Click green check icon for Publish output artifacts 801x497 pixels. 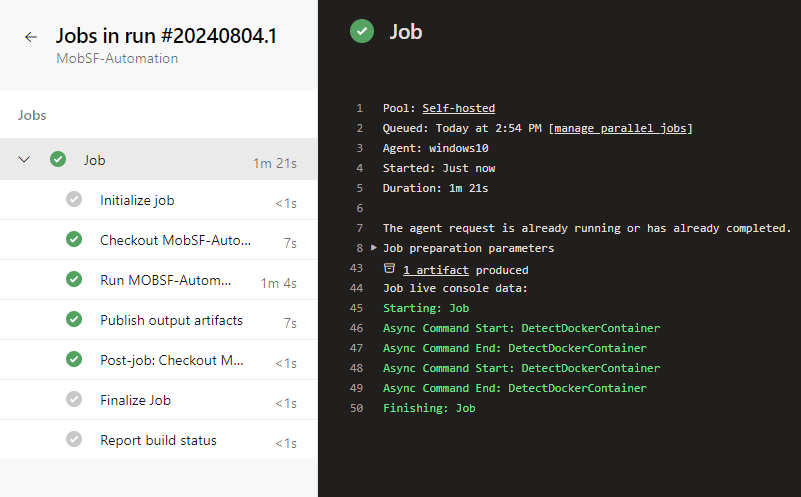pos(74,319)
